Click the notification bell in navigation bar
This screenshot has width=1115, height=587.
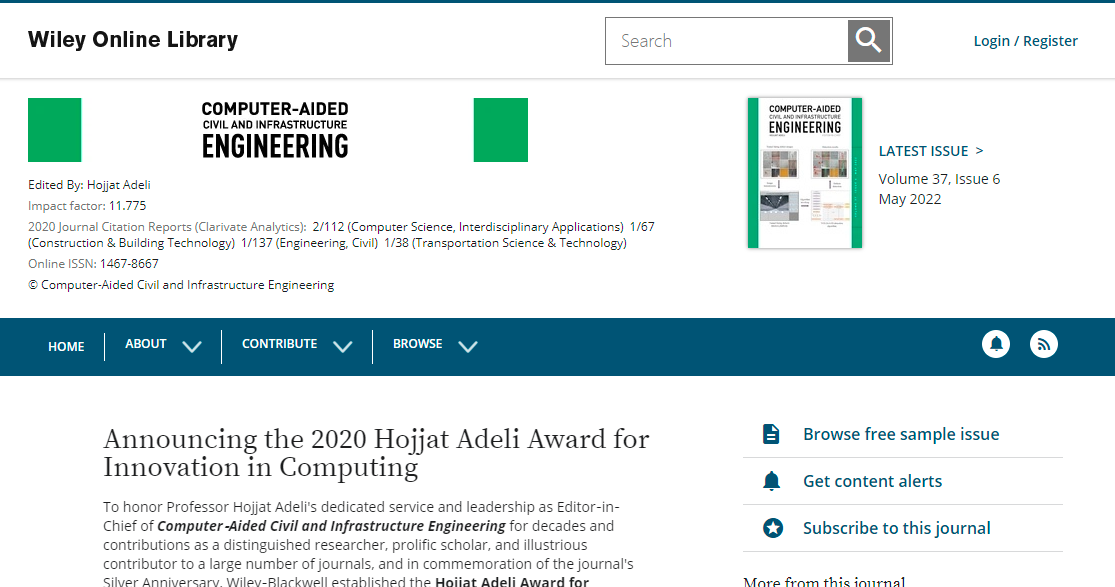coord(996,344)
